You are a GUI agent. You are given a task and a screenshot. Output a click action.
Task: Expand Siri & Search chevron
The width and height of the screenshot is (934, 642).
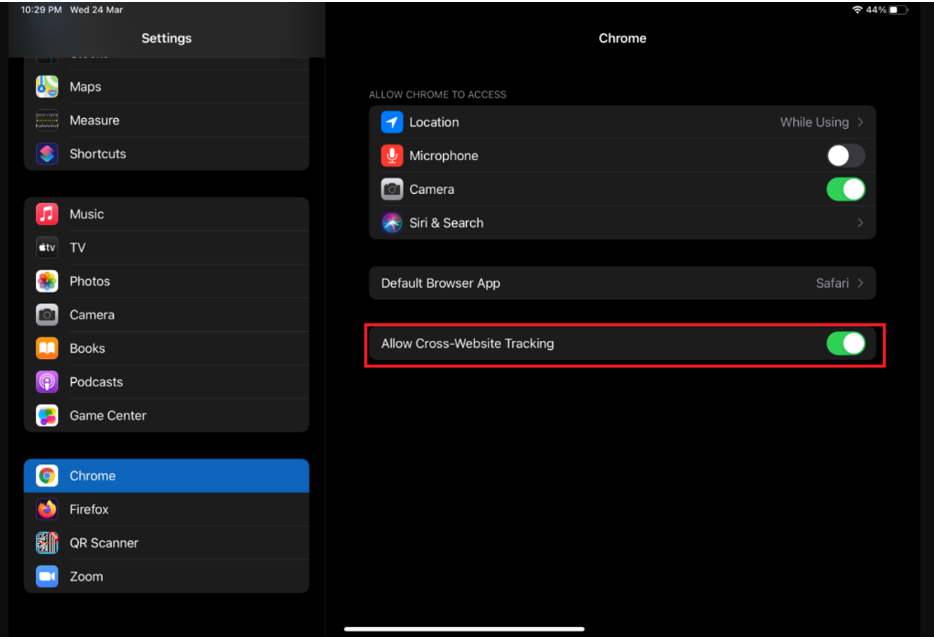click(860, 223)
